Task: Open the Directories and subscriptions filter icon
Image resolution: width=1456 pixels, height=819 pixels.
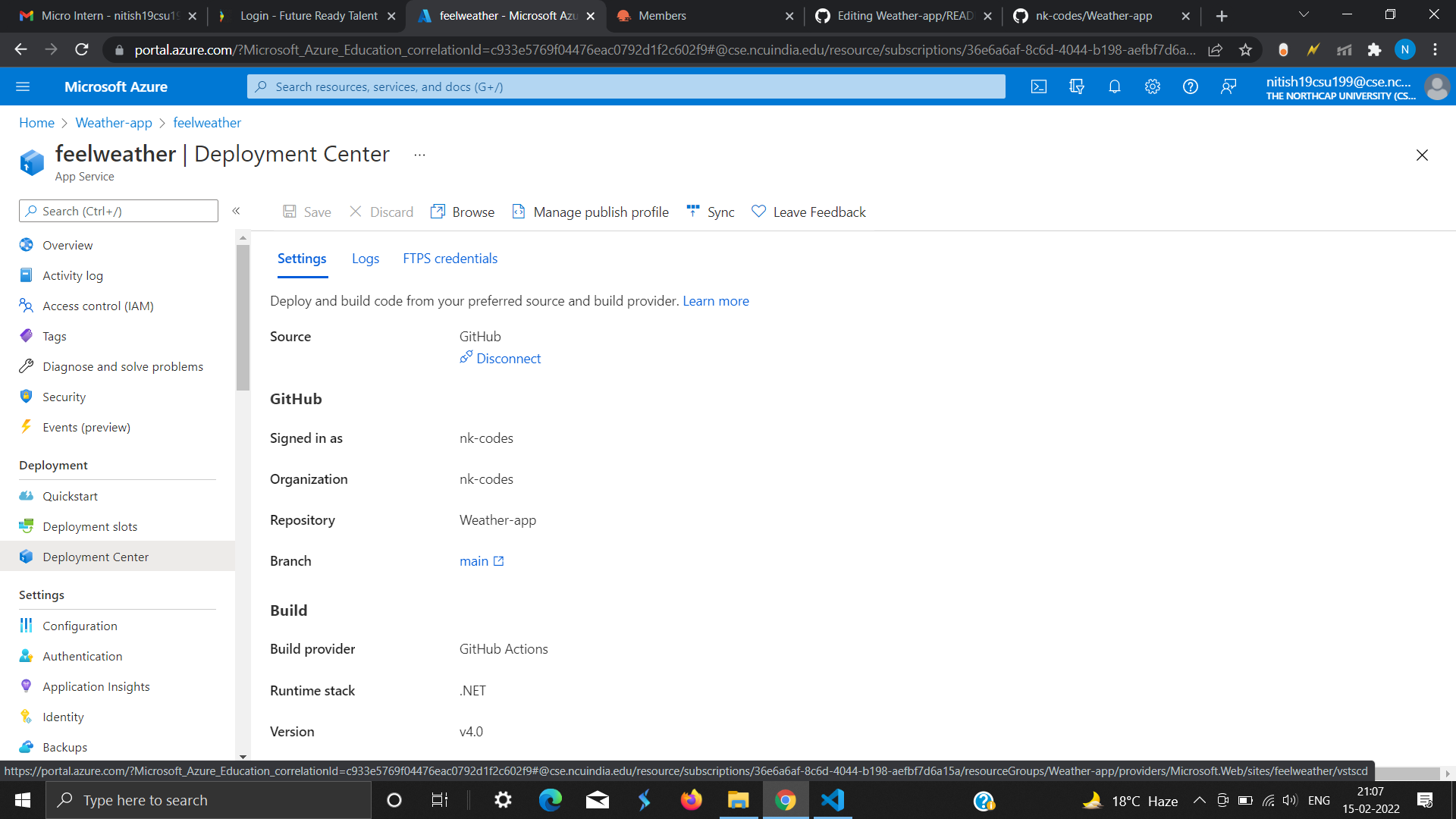Action: point(1077,87)
